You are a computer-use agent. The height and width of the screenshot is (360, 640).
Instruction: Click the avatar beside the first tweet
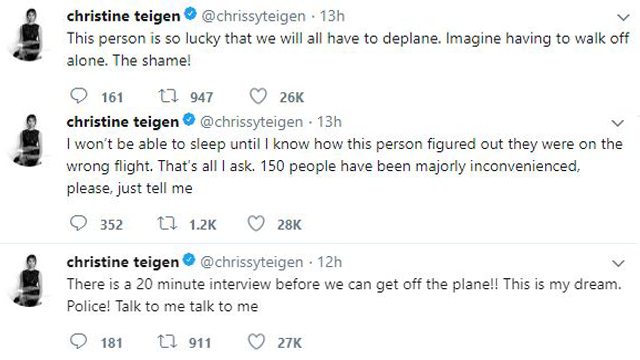[29, 35]
